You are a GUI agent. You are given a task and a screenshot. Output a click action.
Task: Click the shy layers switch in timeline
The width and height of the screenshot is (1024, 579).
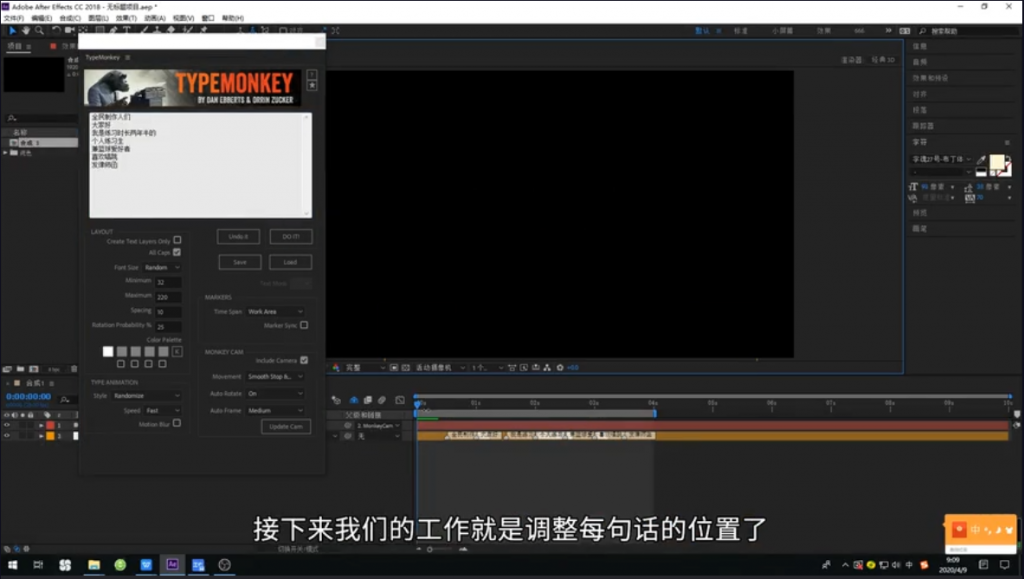(x=353, y=400)
